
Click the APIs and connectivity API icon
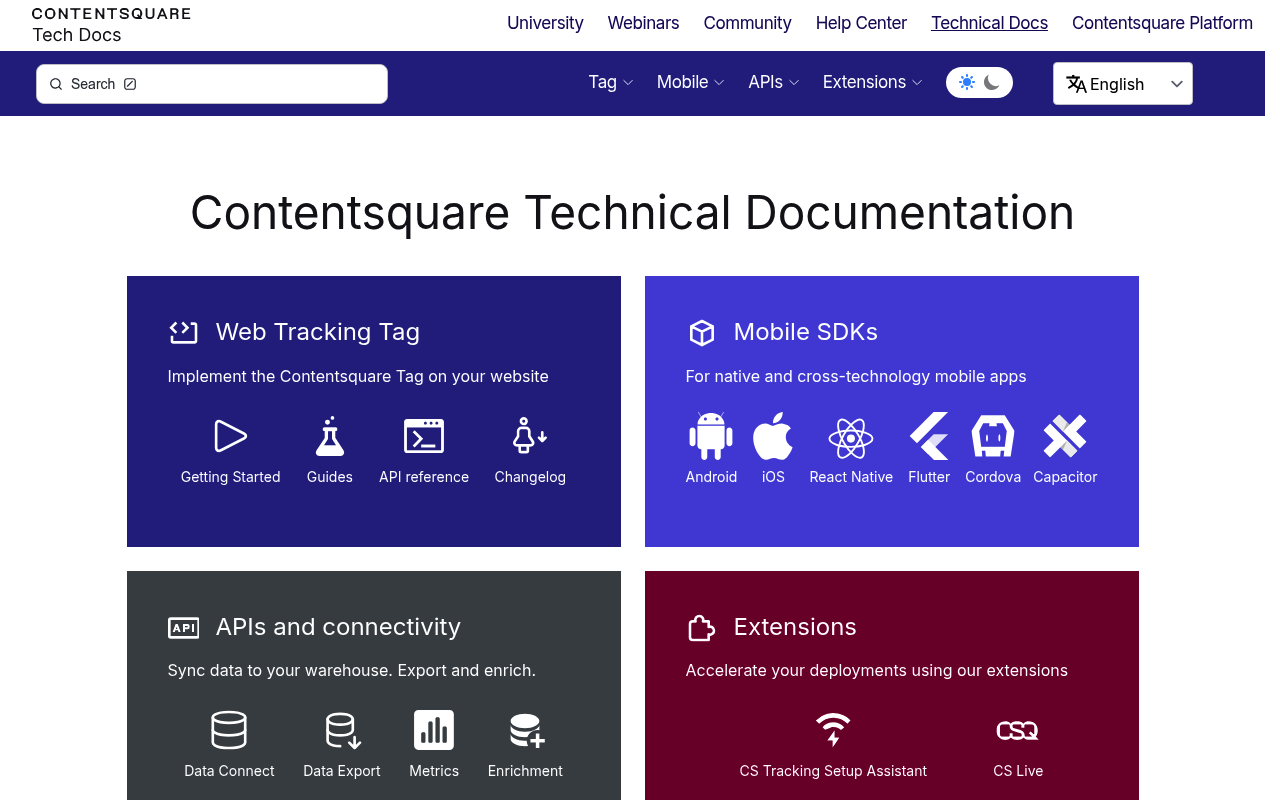[183, 628]
